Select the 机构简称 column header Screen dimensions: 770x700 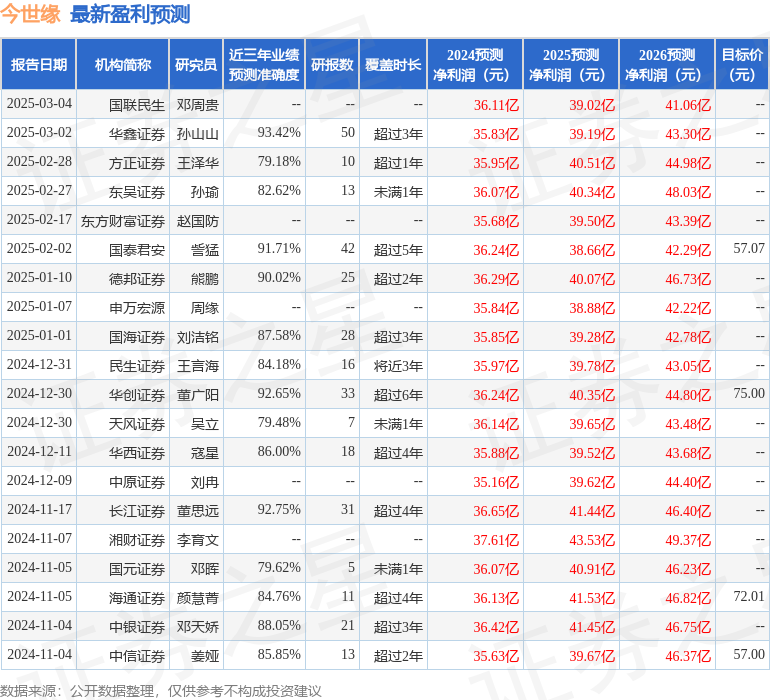[x=123, y=64]
